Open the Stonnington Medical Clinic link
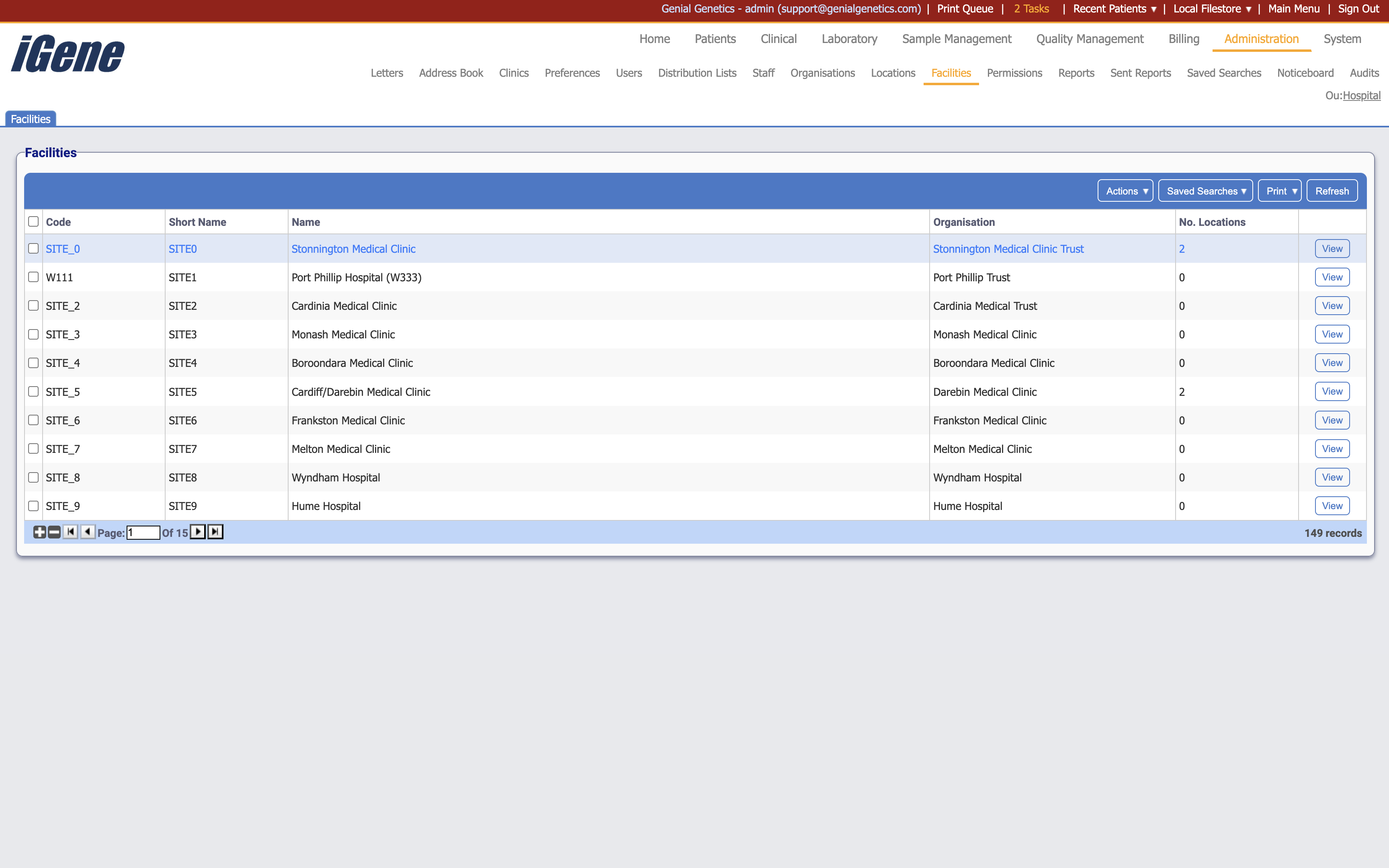Image resolution: width=1389 pixels, height=868 pixels. pos(353,249)
